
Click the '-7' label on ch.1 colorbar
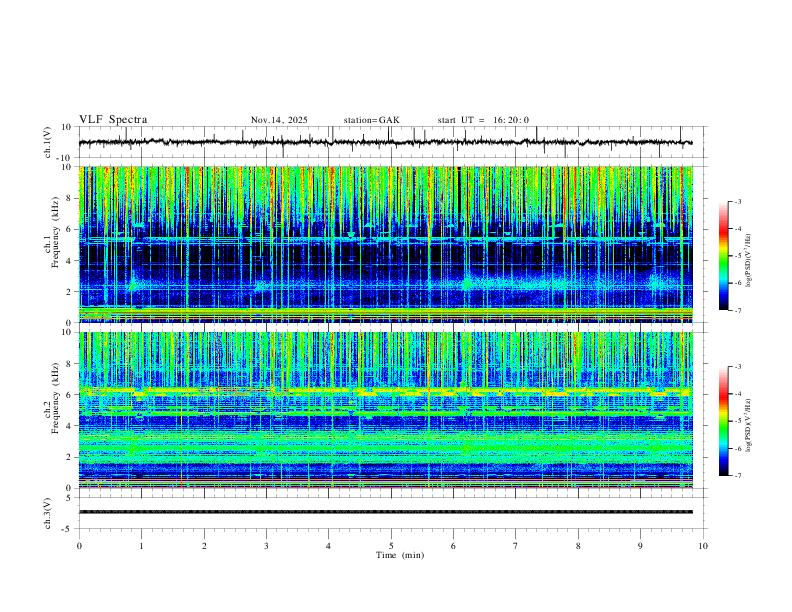[x=738, y=311]
